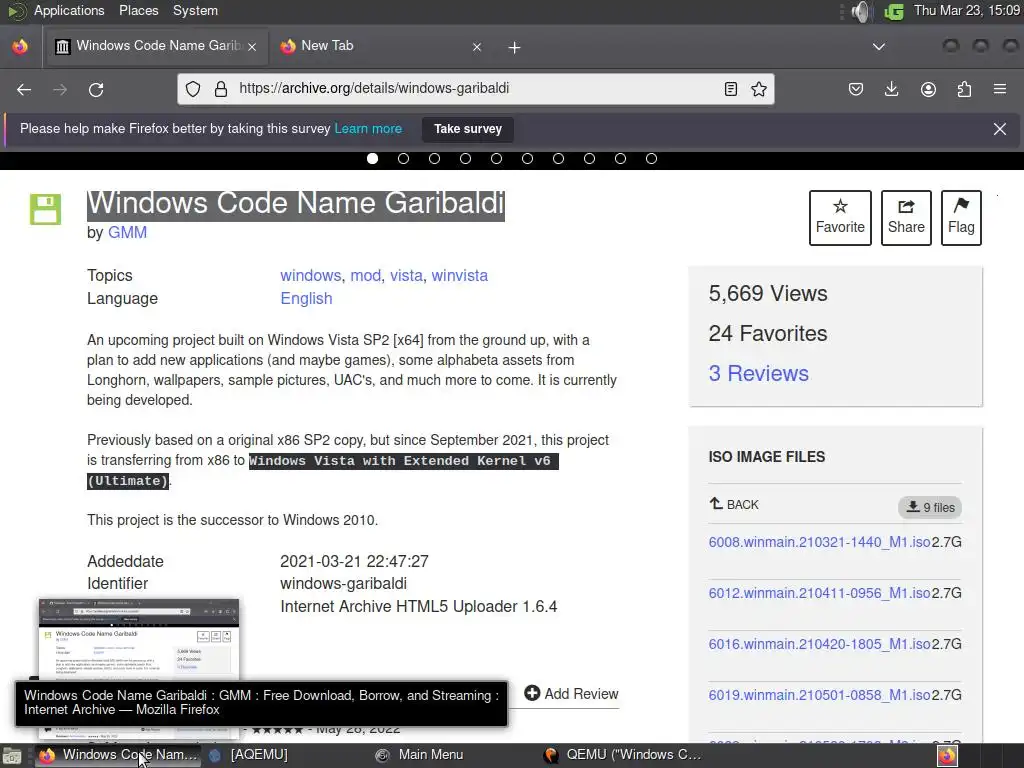
Task: Open the vista topic link
Action: tap(406, 276)
